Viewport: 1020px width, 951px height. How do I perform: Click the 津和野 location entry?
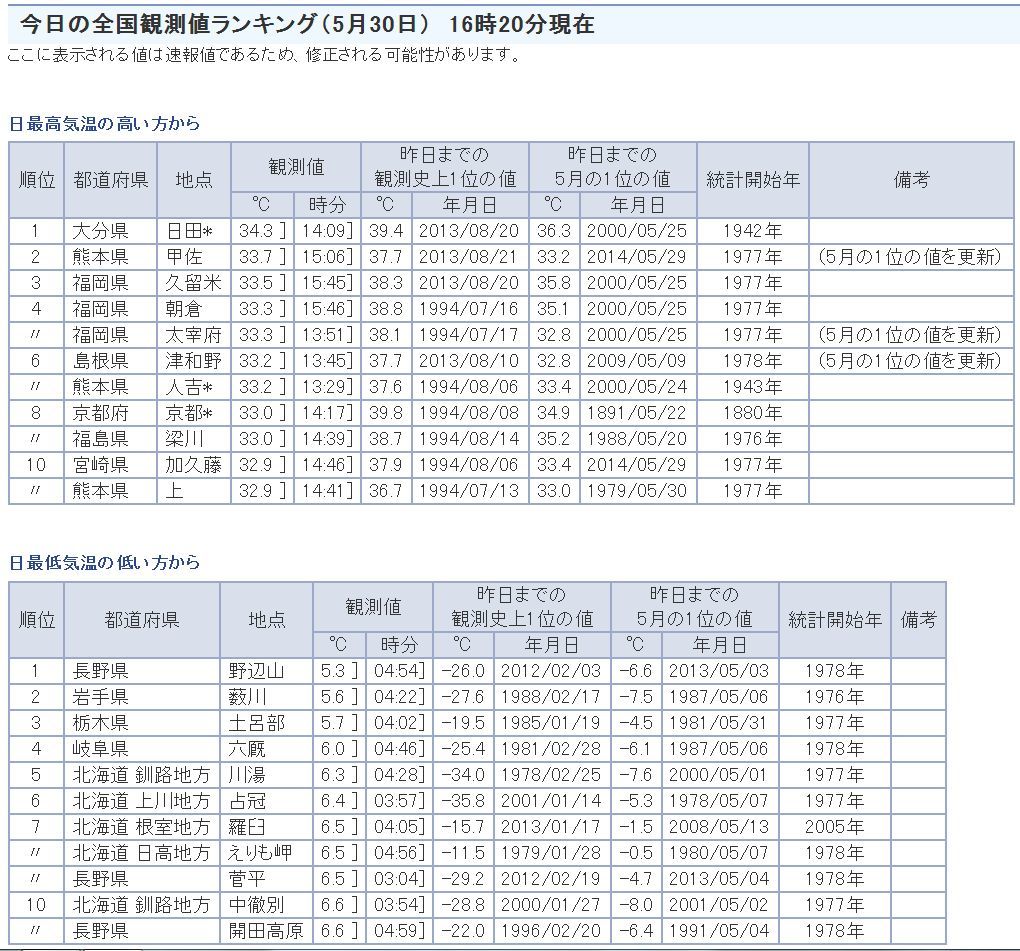tap(192, 361)
